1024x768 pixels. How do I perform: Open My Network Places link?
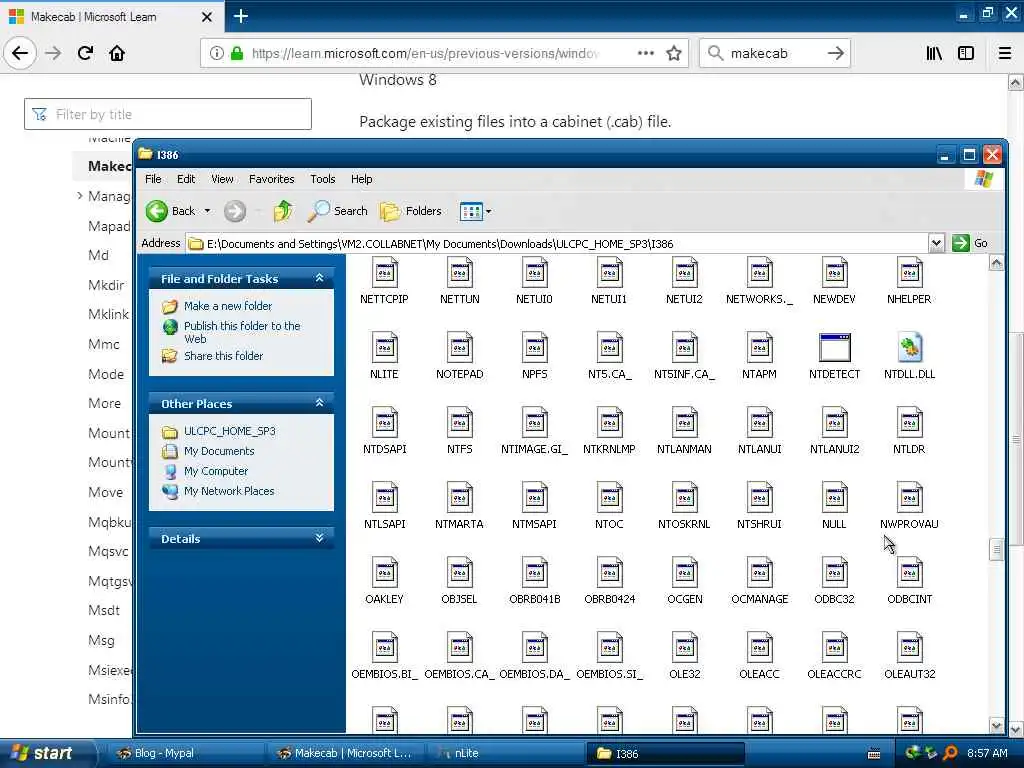(x=229, y=491)
